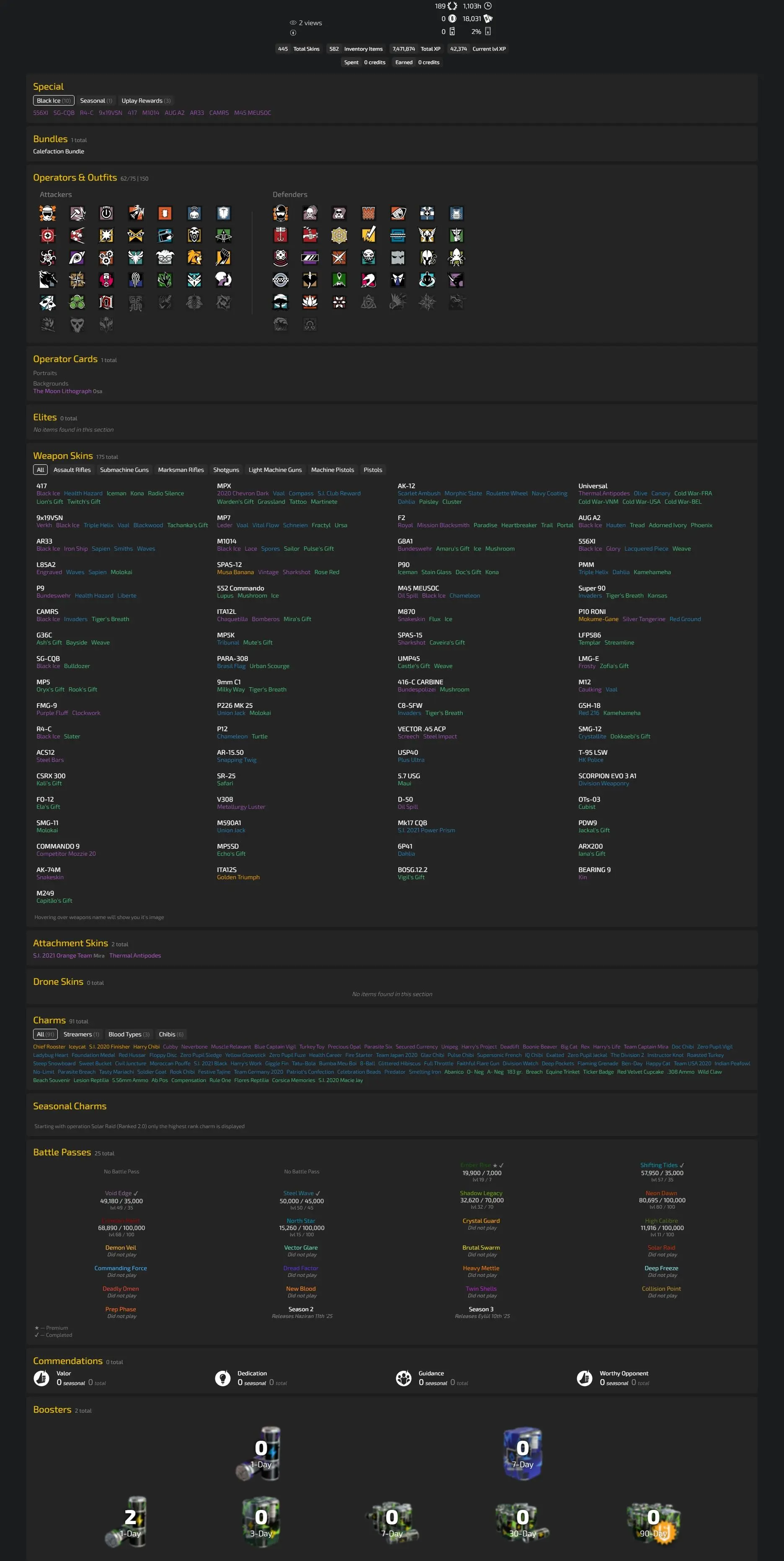Select Thatcher's power-symbol operator icon

106,213
